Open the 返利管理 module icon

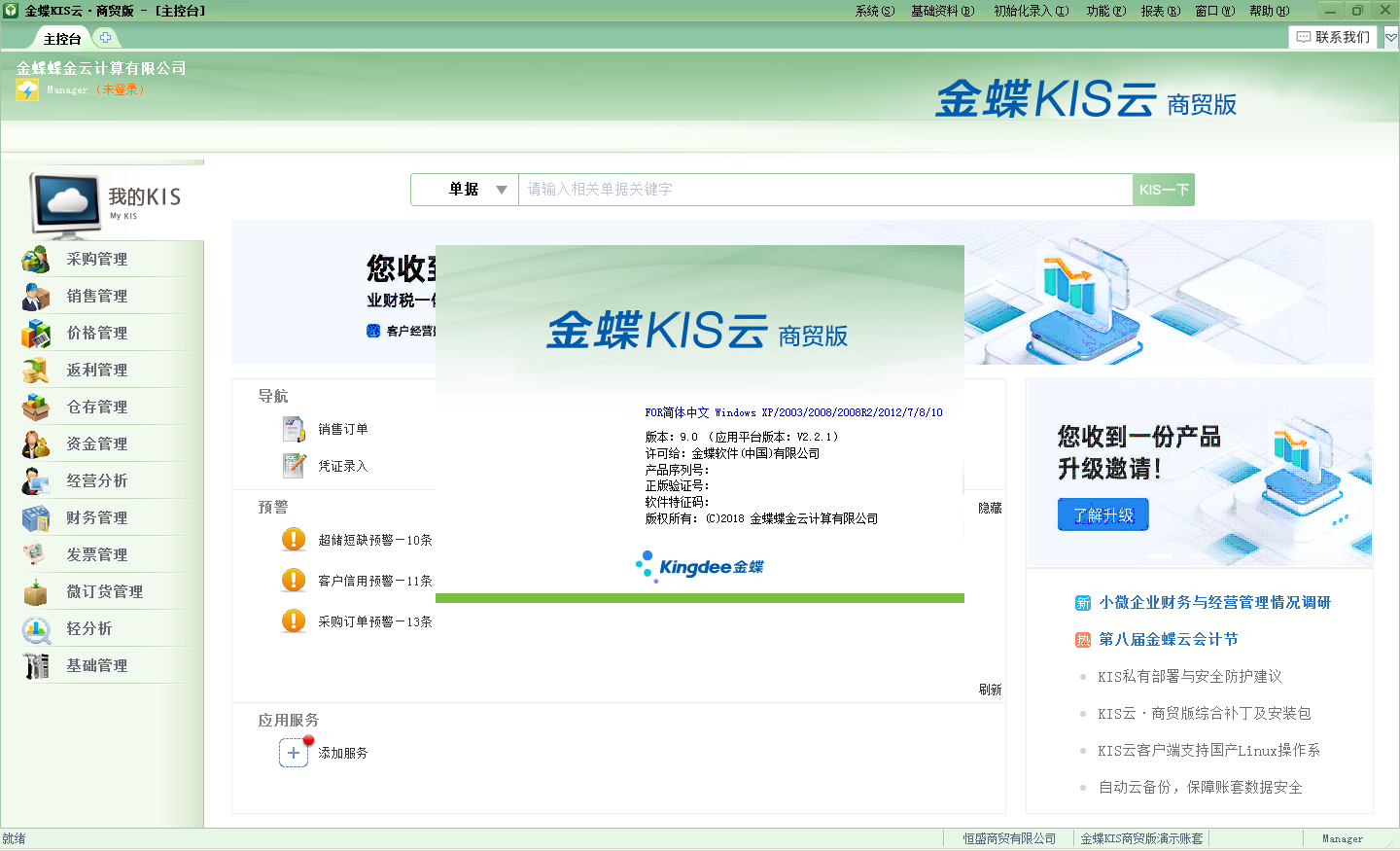(x=36, y=371)
